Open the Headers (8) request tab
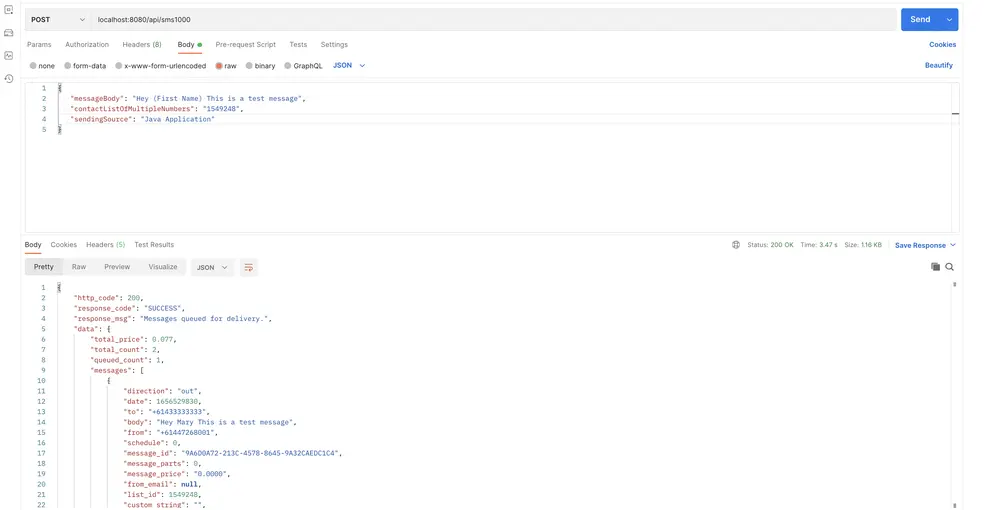This screenshot has height=510, width=984. pos(142,45)
